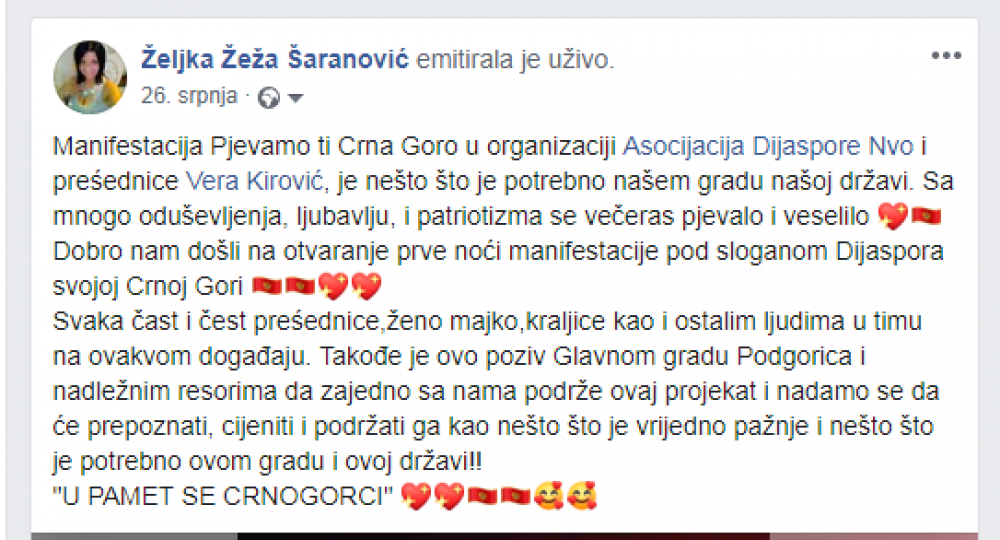Viewport: 1000px width, 540px height.
Task: Select first flag emoji after Crnoj Gori
Action: pyautogui.click(x=267, y=286)
